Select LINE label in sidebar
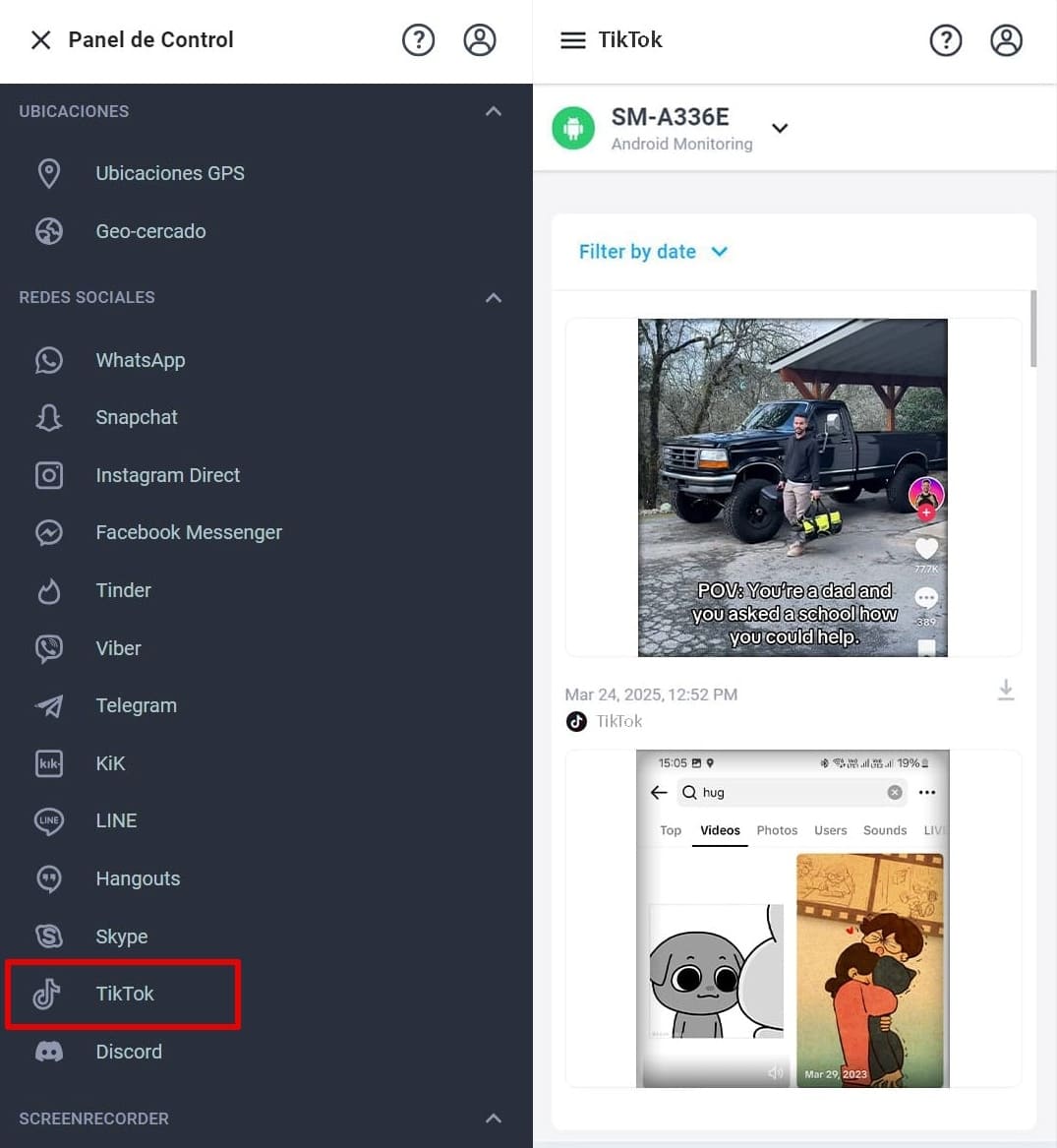 click(x=116, y=820)
